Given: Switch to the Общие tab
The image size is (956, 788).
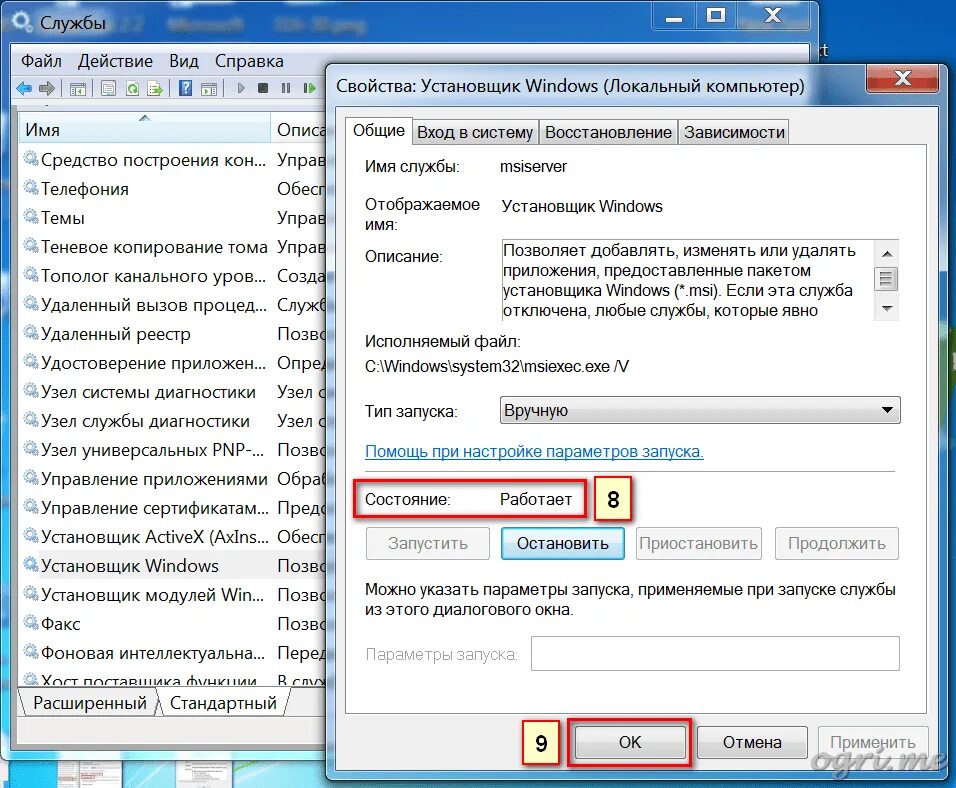Looking at the screenshot, I should (379, 131).
